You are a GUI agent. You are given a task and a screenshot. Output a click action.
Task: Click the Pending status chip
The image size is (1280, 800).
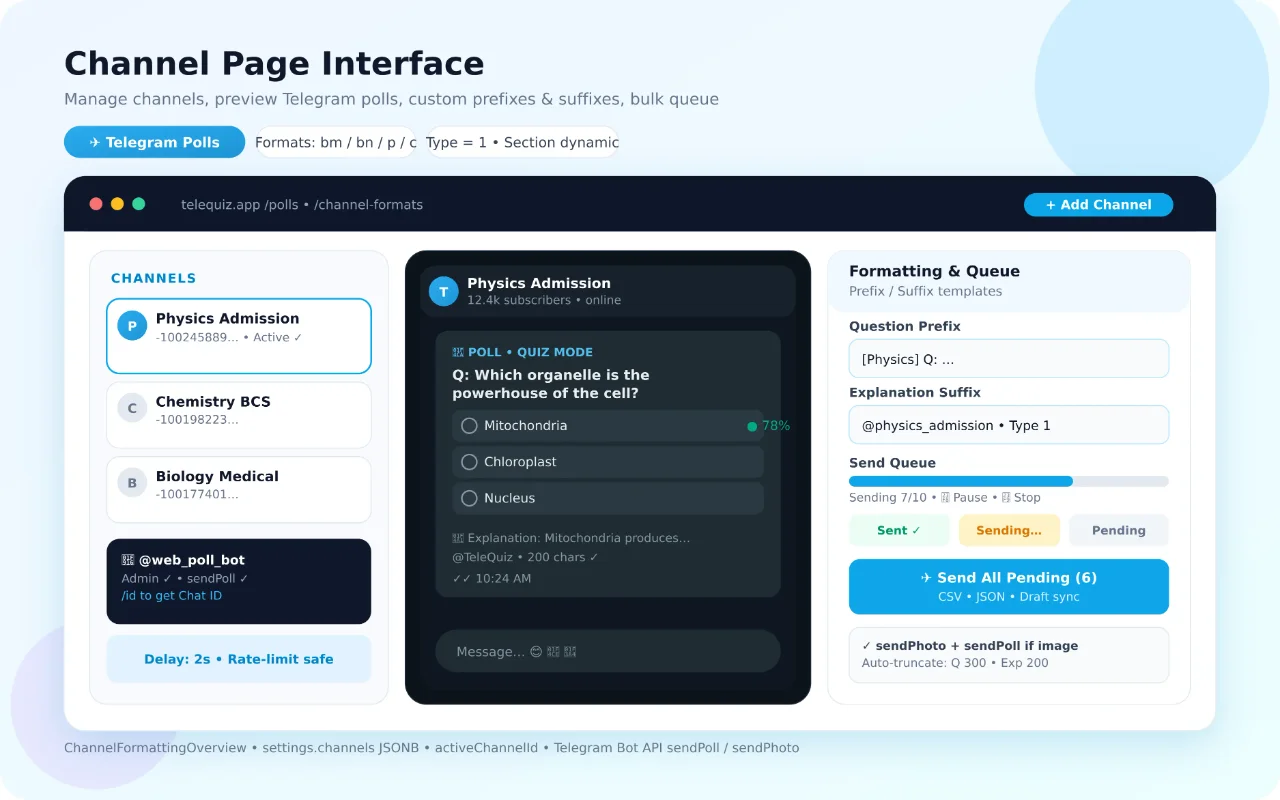tap(1118, 530)
